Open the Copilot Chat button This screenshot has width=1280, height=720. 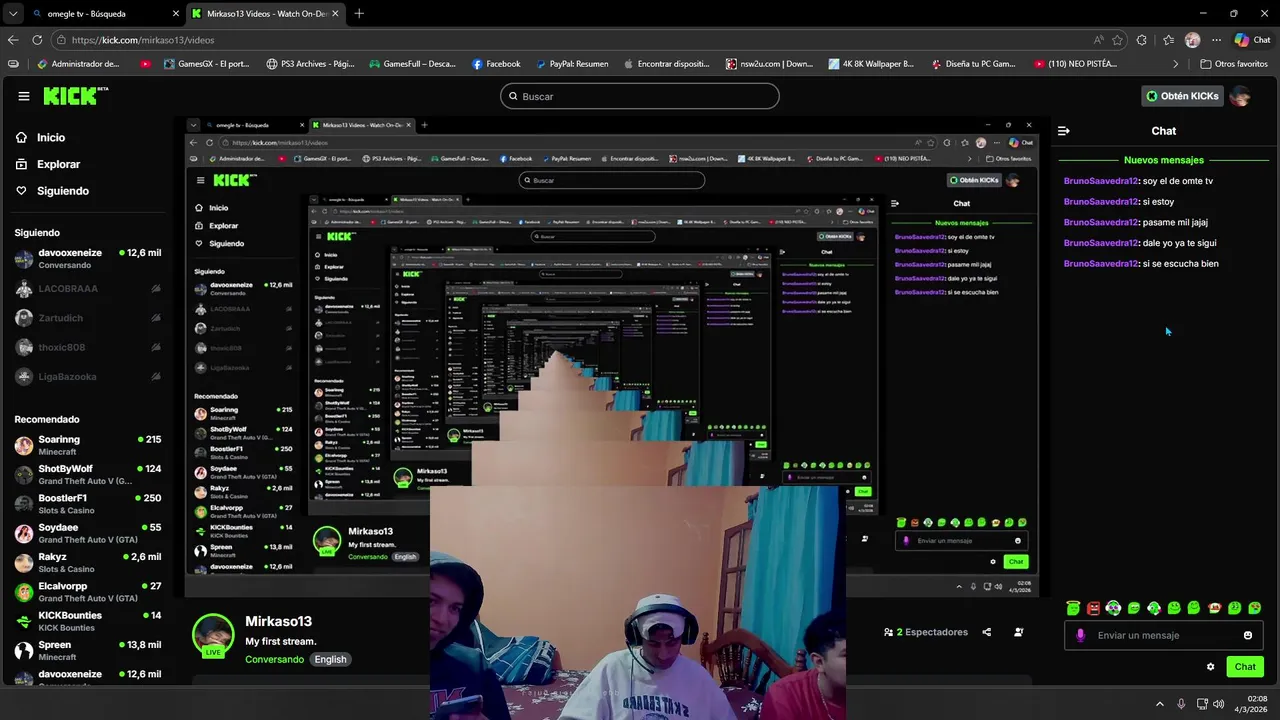1252,40
